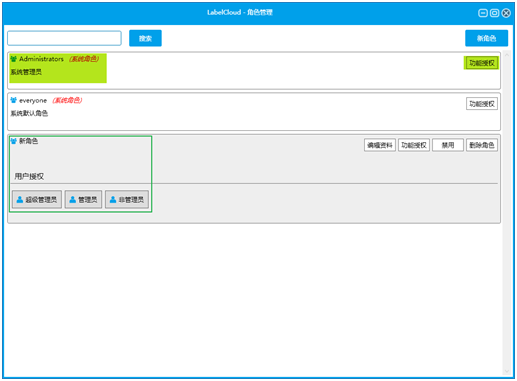Open 功能授权 in the 新角色 row
517x381 pixels.
[x=414, y=145]
